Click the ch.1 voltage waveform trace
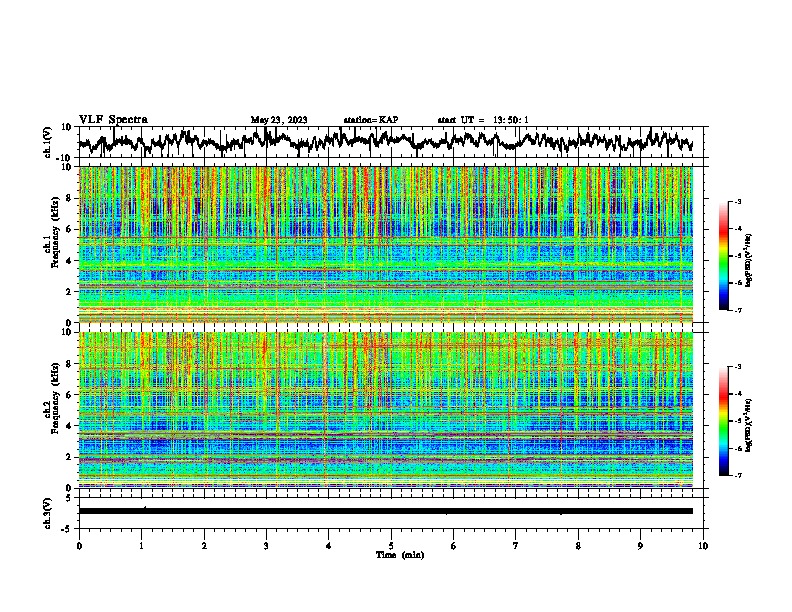792x612 pixels. click(385, 142)
